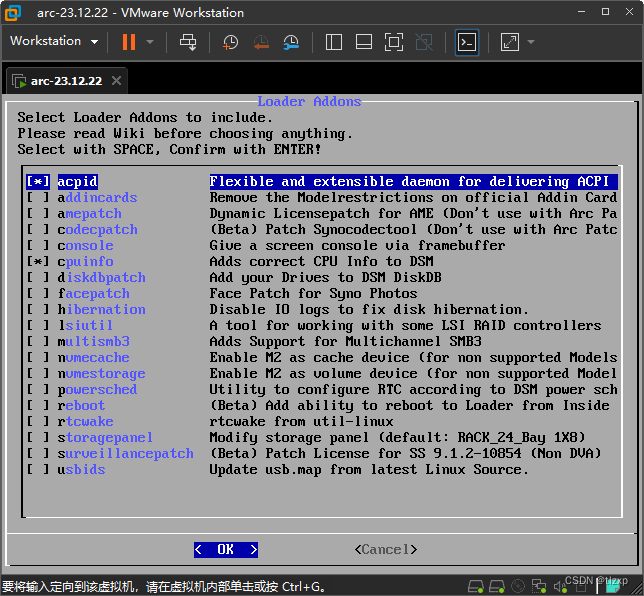The width and height of the screenshot is (644, 596).
Task: Check the console addon checkbox
Action: point(38,245)
